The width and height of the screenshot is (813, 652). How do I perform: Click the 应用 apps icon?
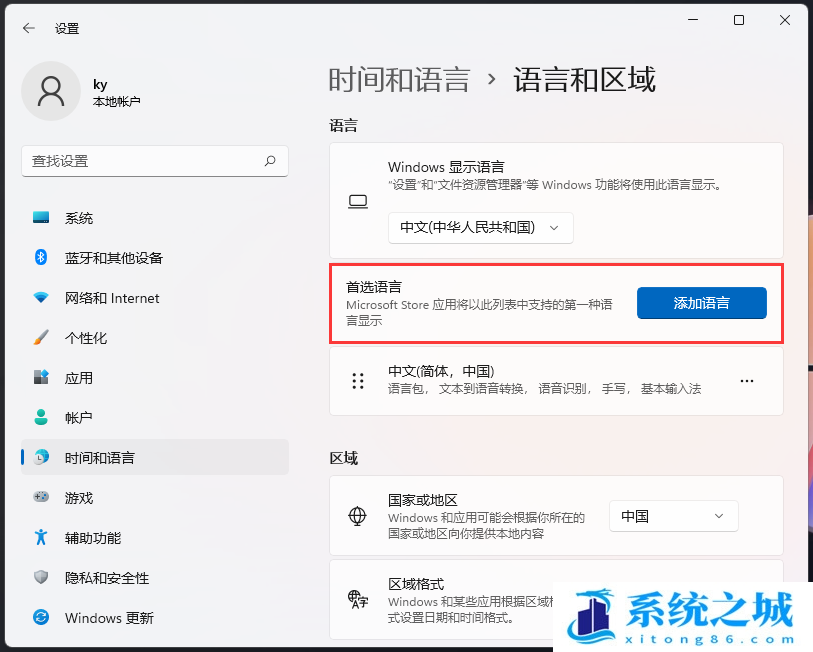[x=41, y=377]
